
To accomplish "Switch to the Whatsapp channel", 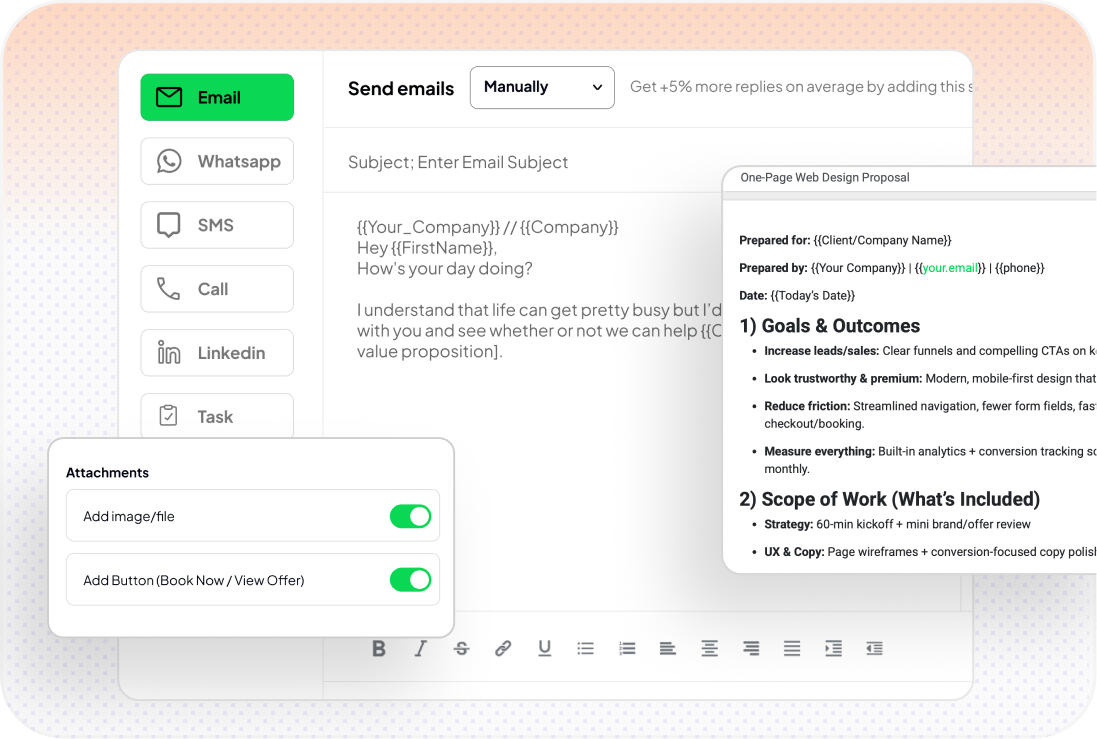I will 217,161.
